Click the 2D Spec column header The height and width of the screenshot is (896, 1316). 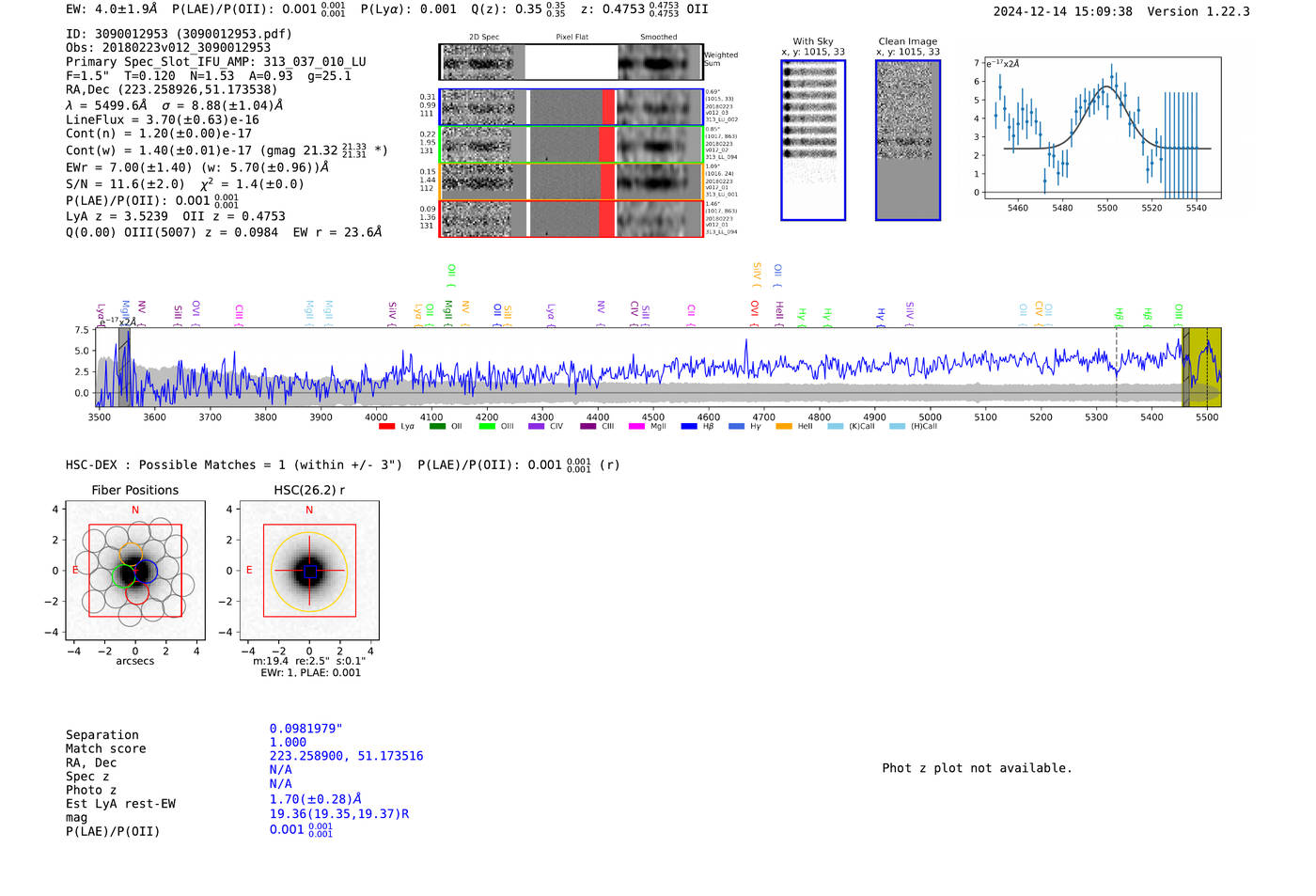pyautogui.click(x=484, y=38)
